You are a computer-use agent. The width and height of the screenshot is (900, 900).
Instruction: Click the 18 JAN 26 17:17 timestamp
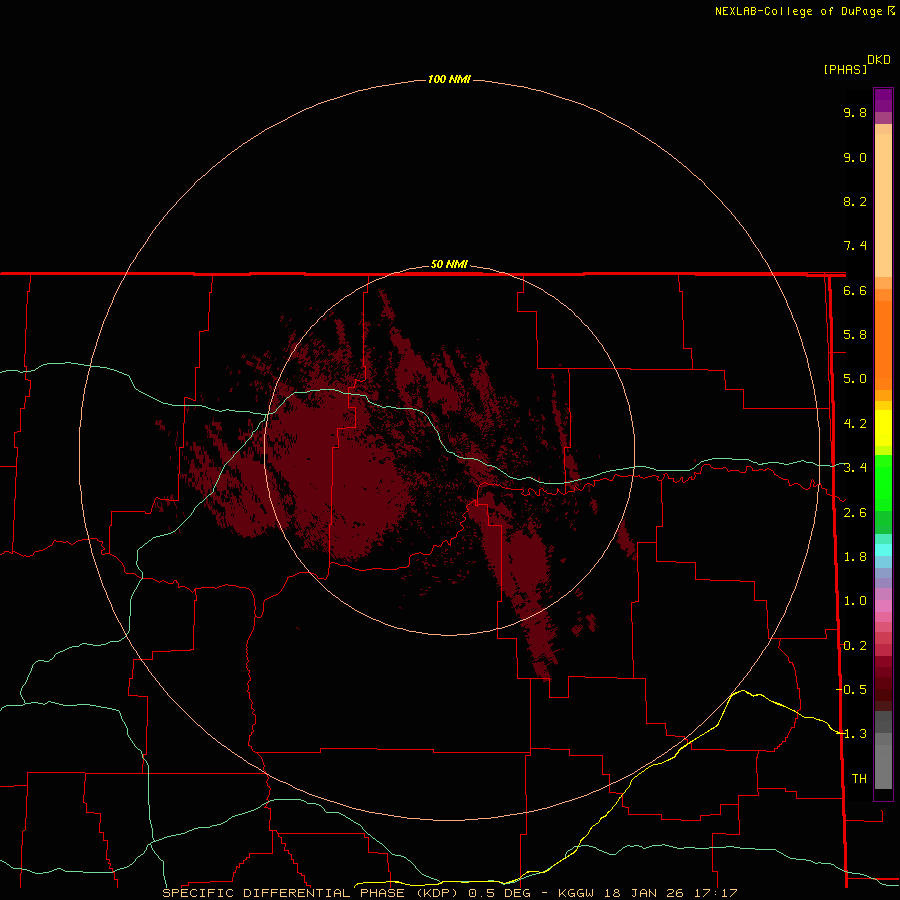(670, 893)
